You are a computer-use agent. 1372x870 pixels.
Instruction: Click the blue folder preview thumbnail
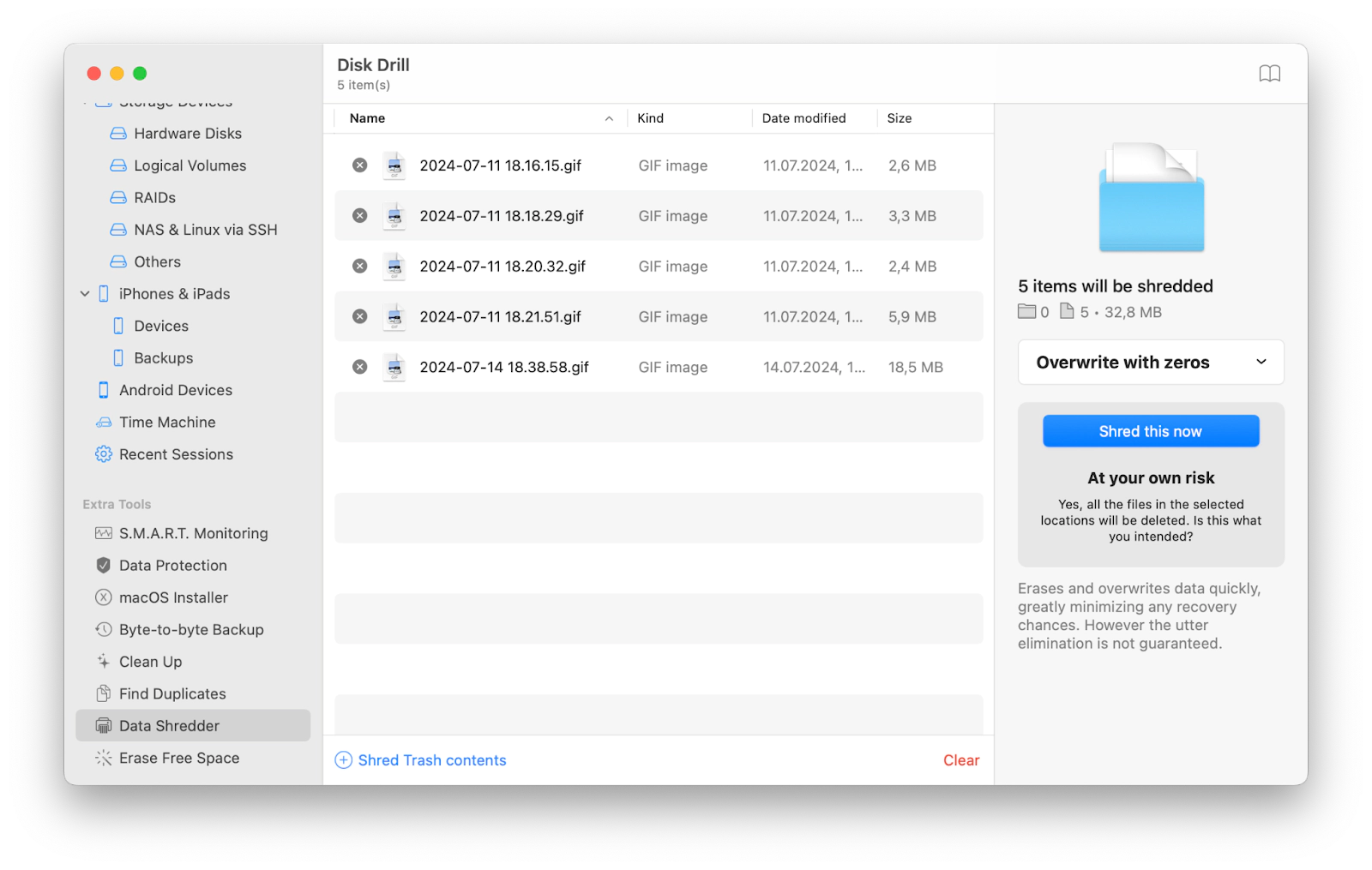click(1151, 197)
